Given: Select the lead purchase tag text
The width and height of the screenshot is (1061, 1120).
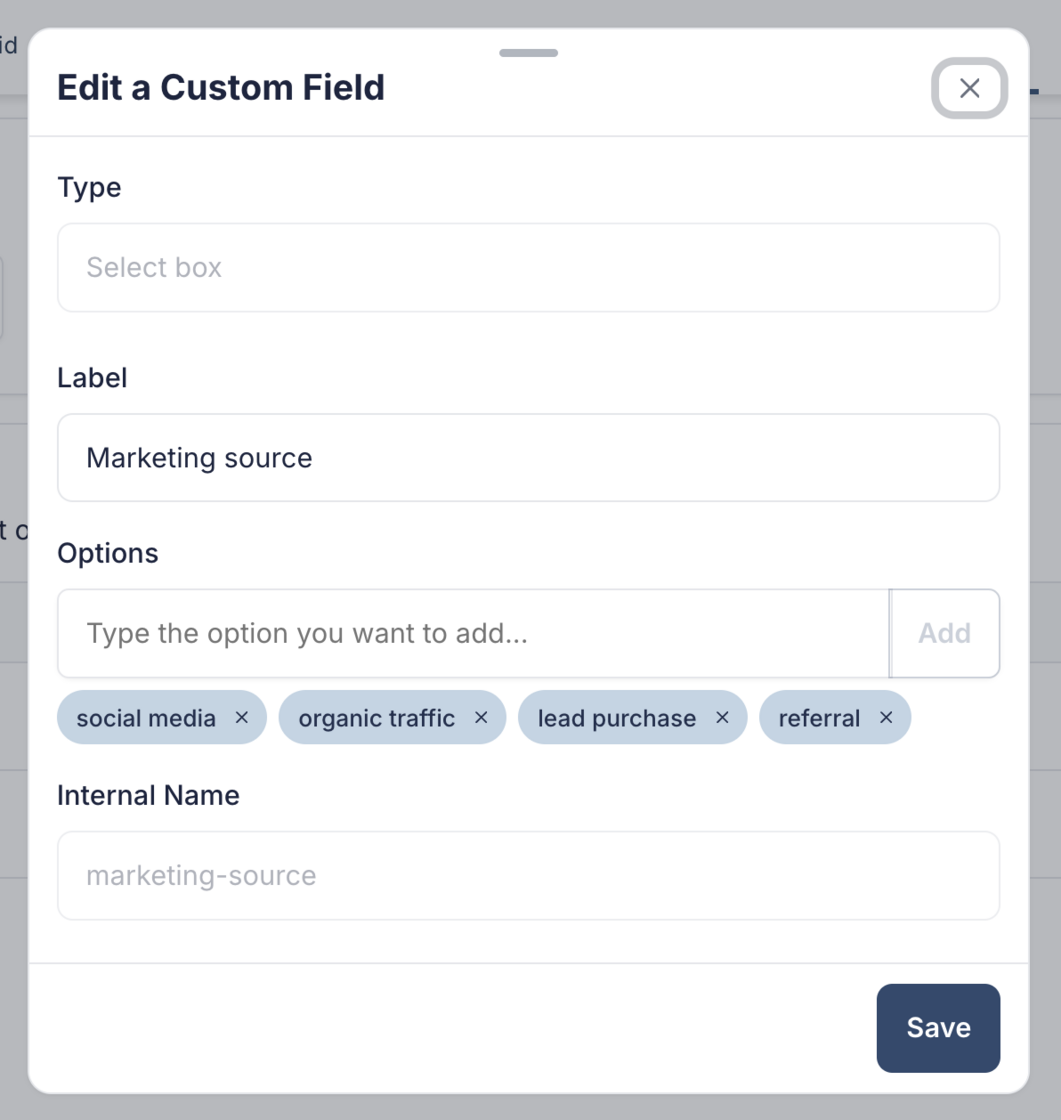Looking at the screenshot, I should pyautogui.click(x=616, y=718).
